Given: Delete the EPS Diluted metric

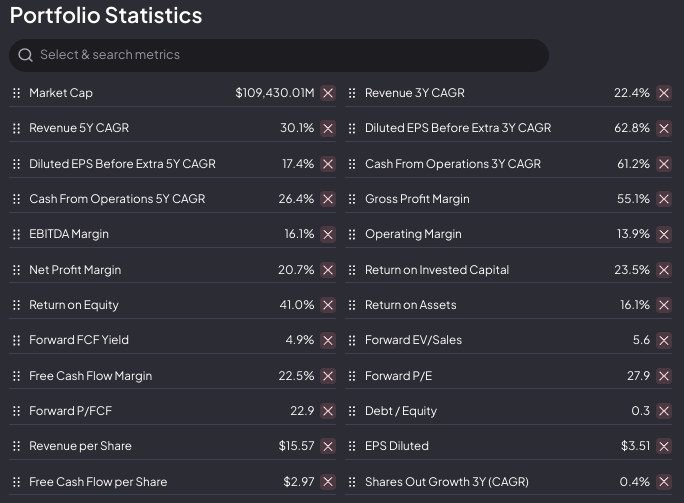Looking at the screenshot, I should click(664, 446).
